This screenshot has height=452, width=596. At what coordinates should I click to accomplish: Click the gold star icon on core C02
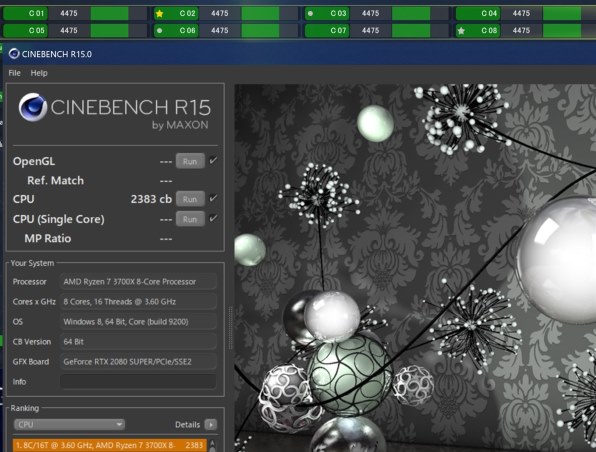coord(160,14)
